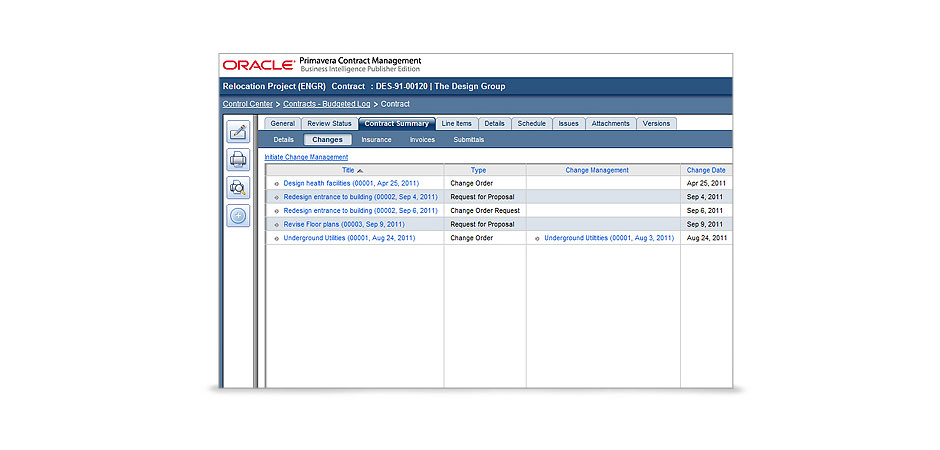Click row icon beside Revise Floor plans

pyautogui.click(x=277, y=225)
